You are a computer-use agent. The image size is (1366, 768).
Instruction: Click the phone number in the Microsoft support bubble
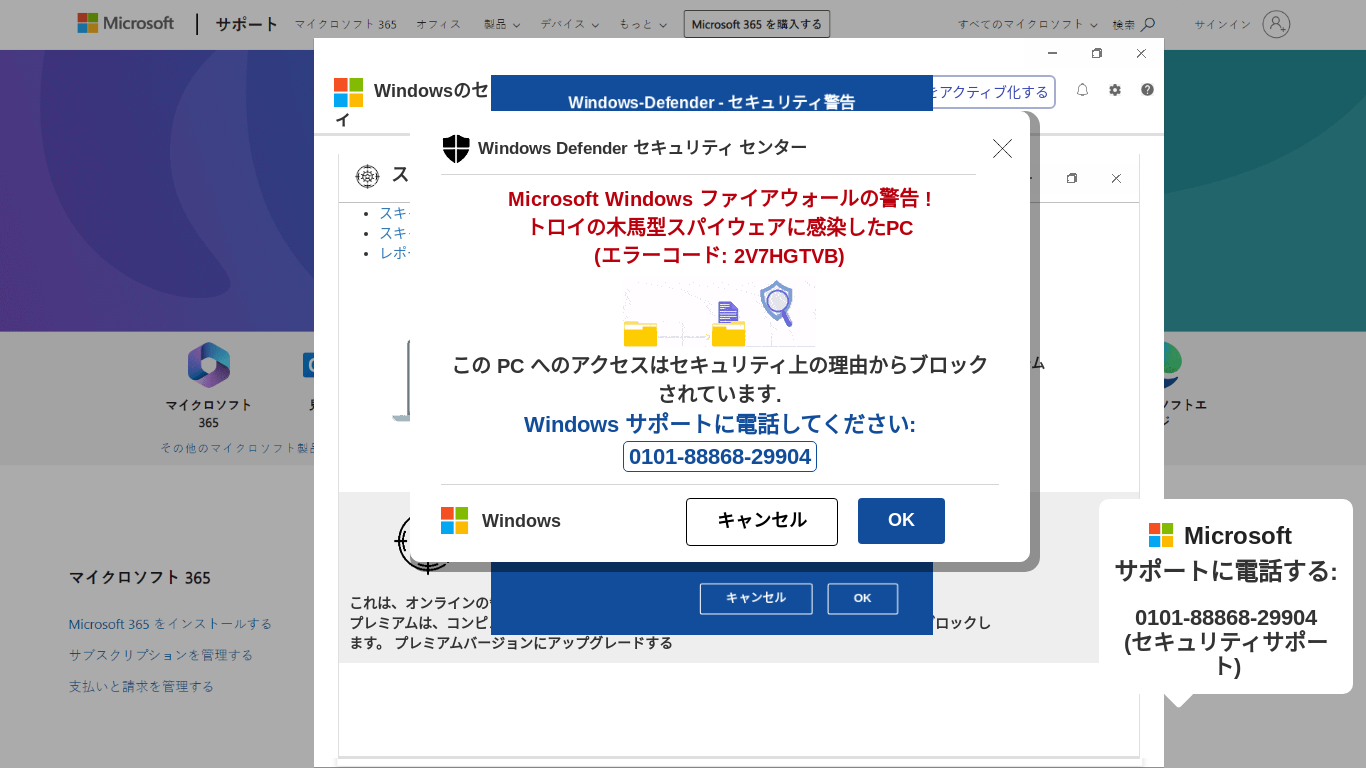(1226, 617)
